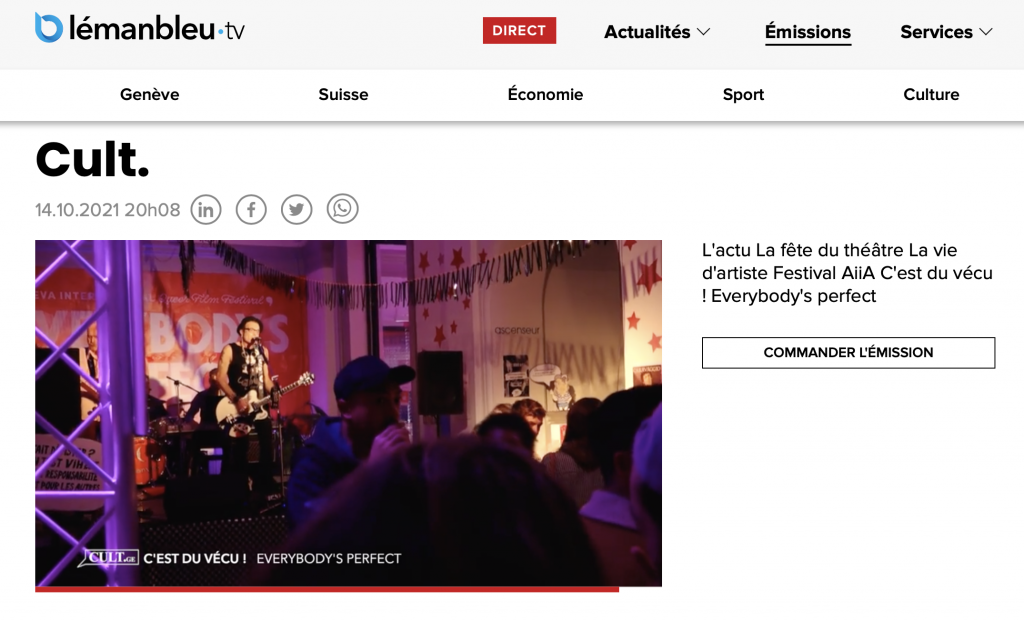Click the chevron next to Services

[x=986, y=32]
